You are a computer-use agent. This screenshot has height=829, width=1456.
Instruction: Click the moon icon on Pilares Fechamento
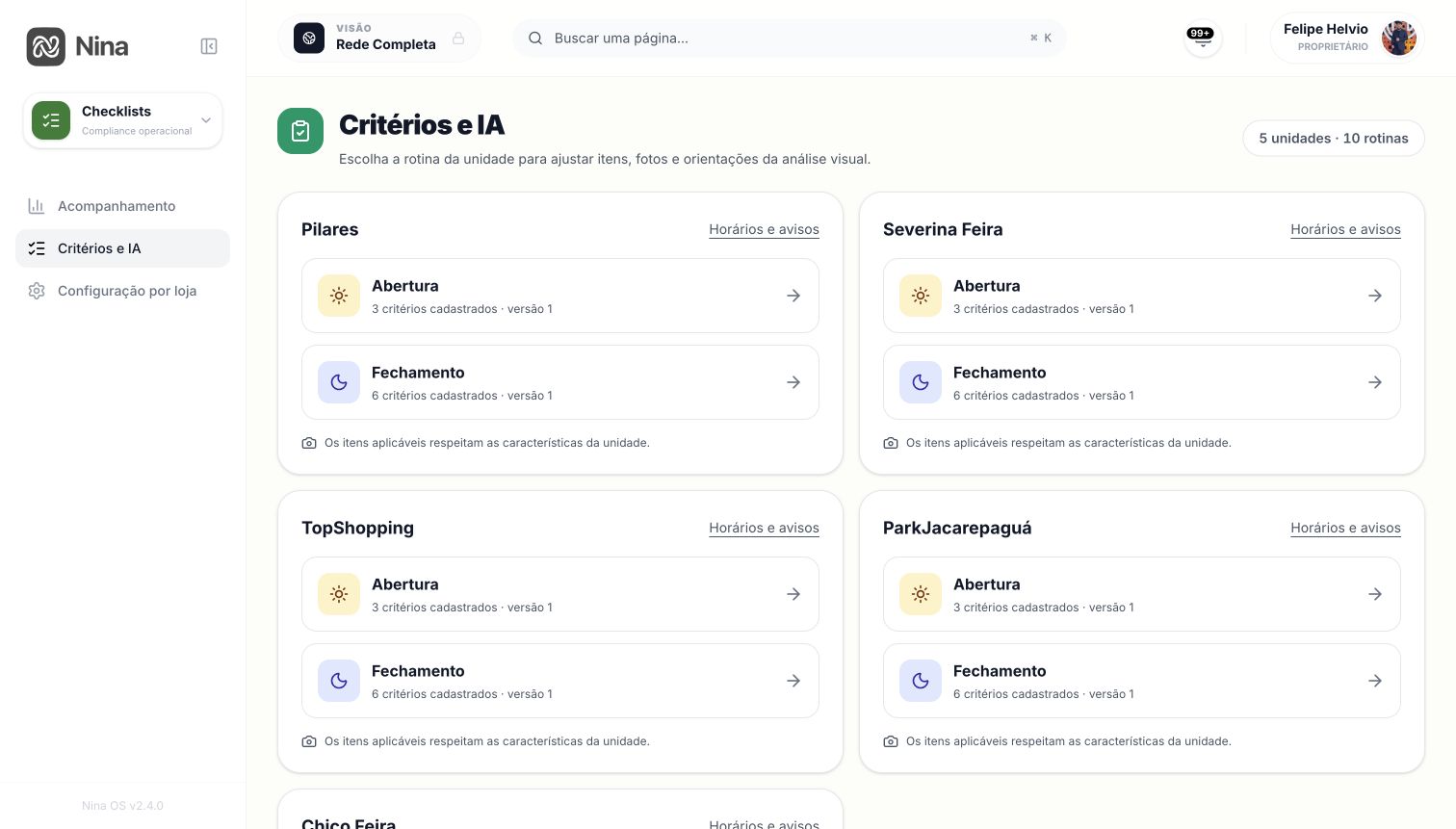coord(339,382)
